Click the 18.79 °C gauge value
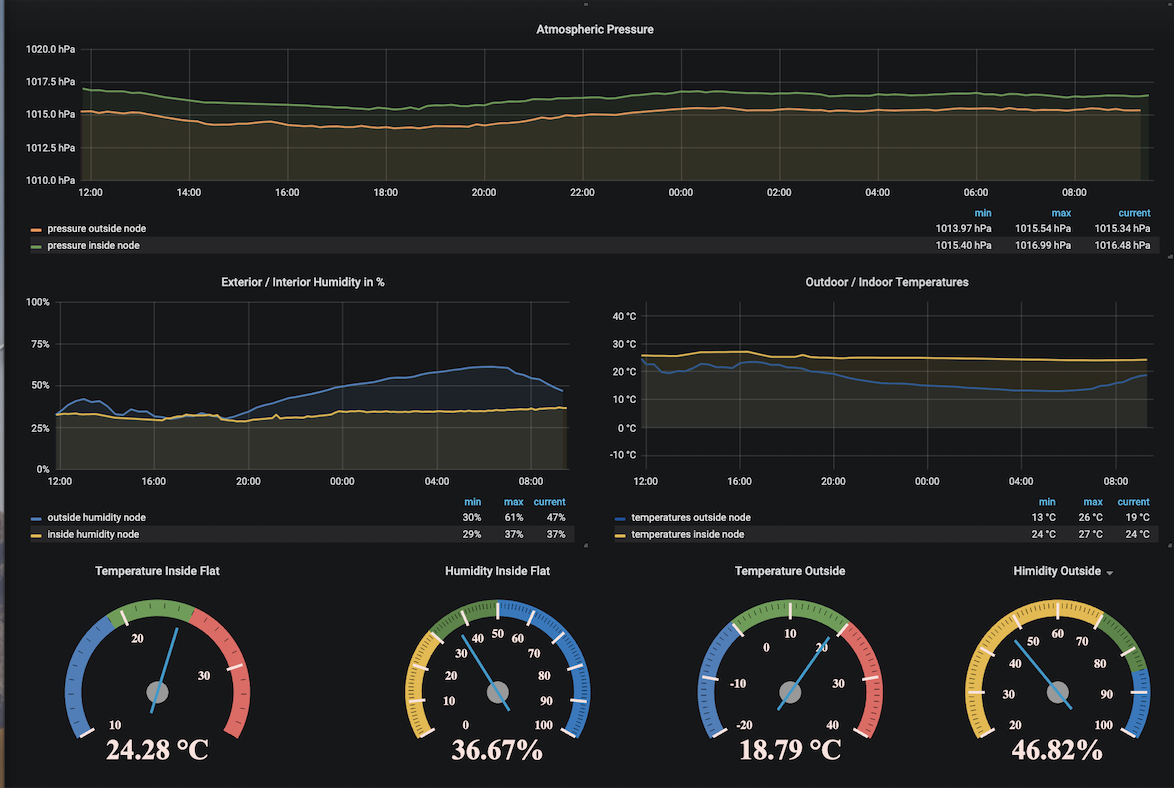The height and width of the screenshot is (788, 1174). (x=790, y=750)
